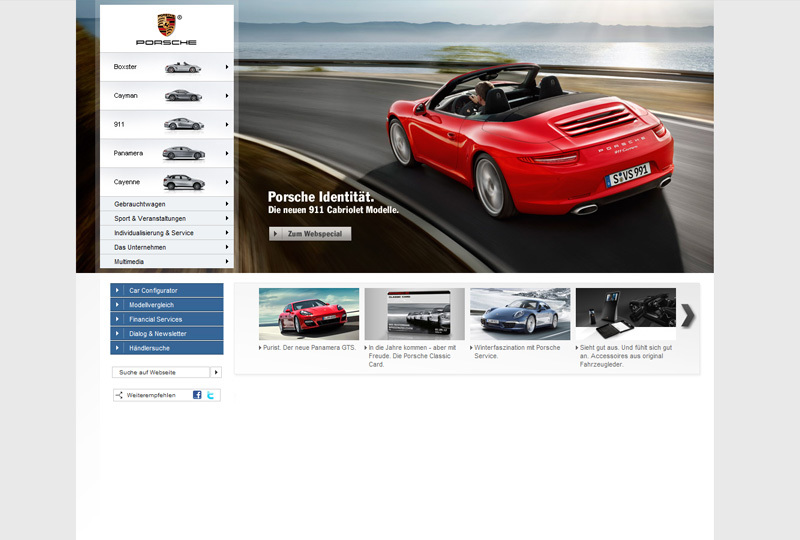
Task: Click the Zum Webspecial button
Action: pyautogui.click(x=310, y=234)
